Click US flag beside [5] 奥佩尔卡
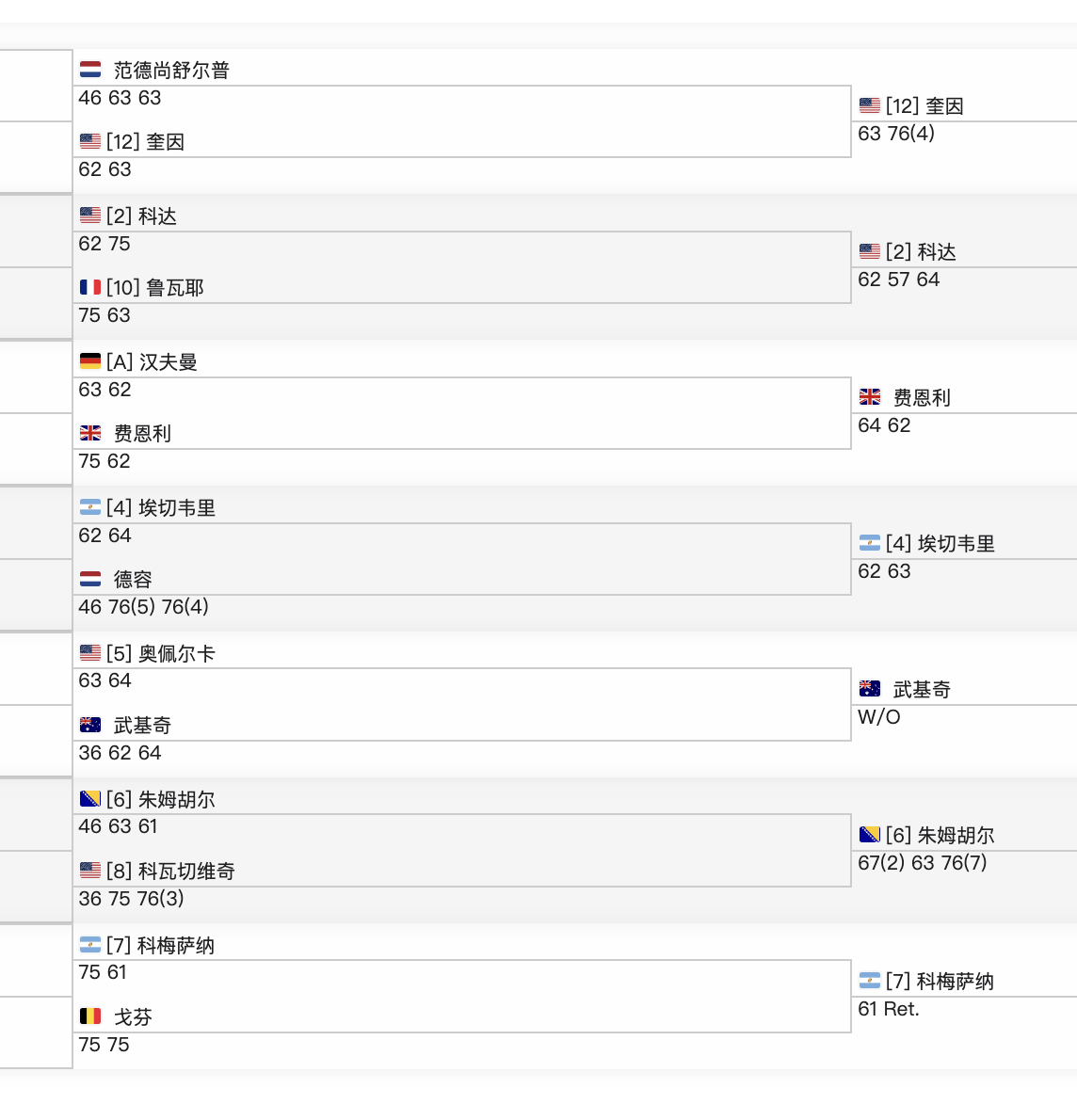1077x1120 pixels. (x=90, y=653)
